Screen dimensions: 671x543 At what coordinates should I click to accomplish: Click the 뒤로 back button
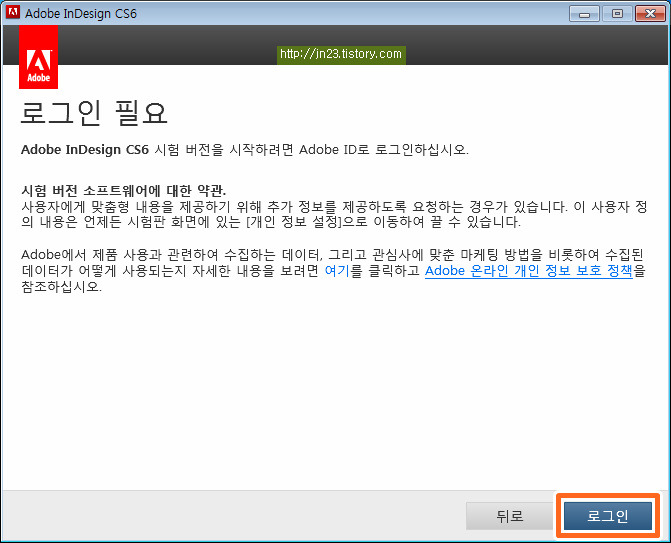tap(510, 516)
